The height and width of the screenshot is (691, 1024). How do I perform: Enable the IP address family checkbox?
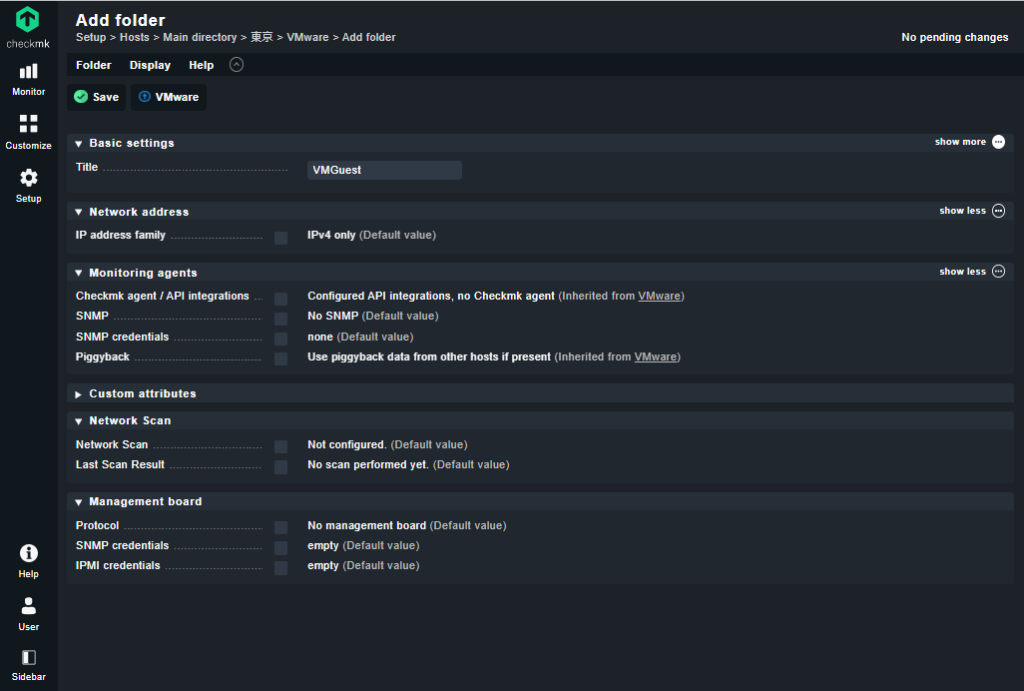pos(281,238)
